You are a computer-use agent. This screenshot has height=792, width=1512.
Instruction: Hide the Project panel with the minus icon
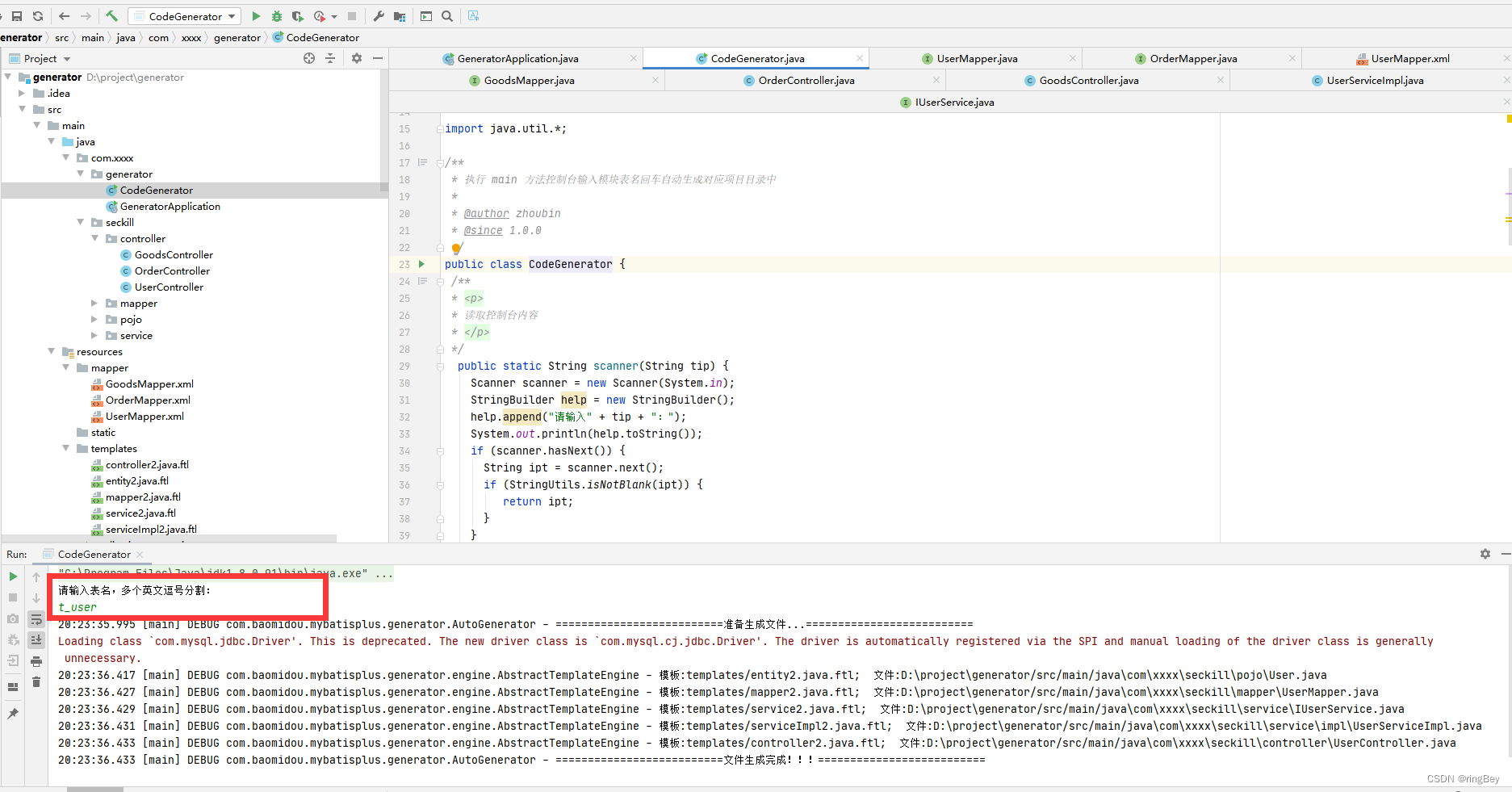click(x=377, y=58)
